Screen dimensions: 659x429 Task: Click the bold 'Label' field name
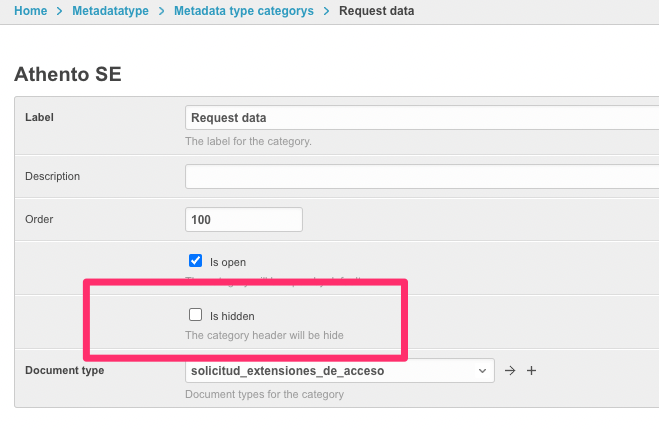39,117
